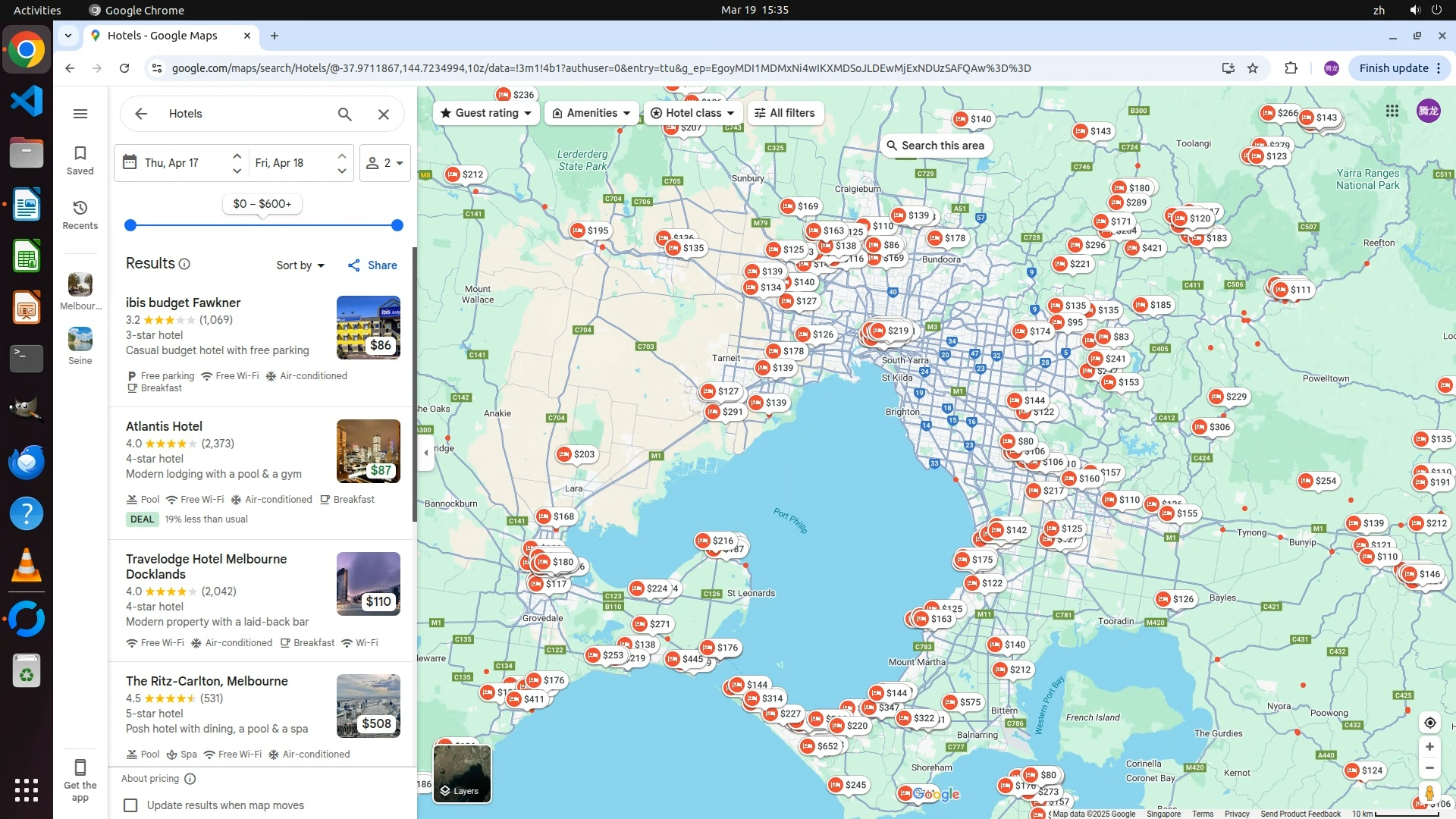
Task: Click the search magnifier icon
Action: click(x=345, y=114)
